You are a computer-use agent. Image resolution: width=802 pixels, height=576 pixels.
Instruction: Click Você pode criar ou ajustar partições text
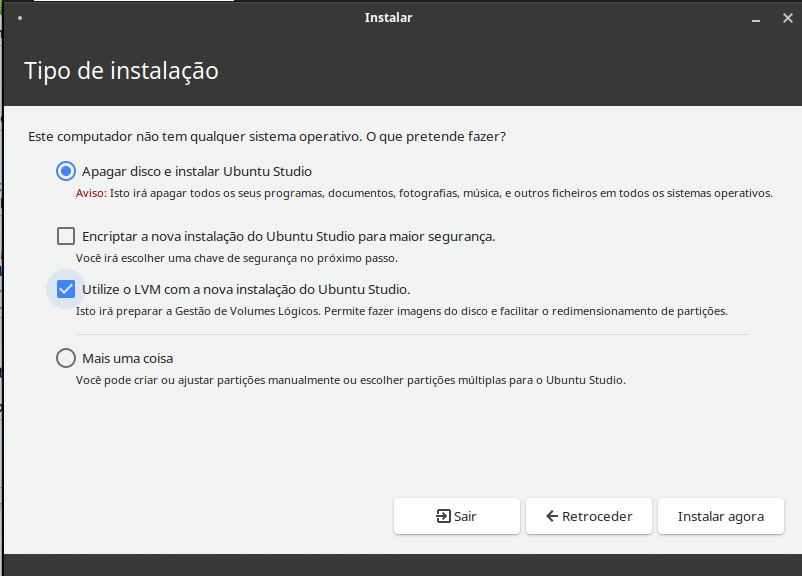350,380
